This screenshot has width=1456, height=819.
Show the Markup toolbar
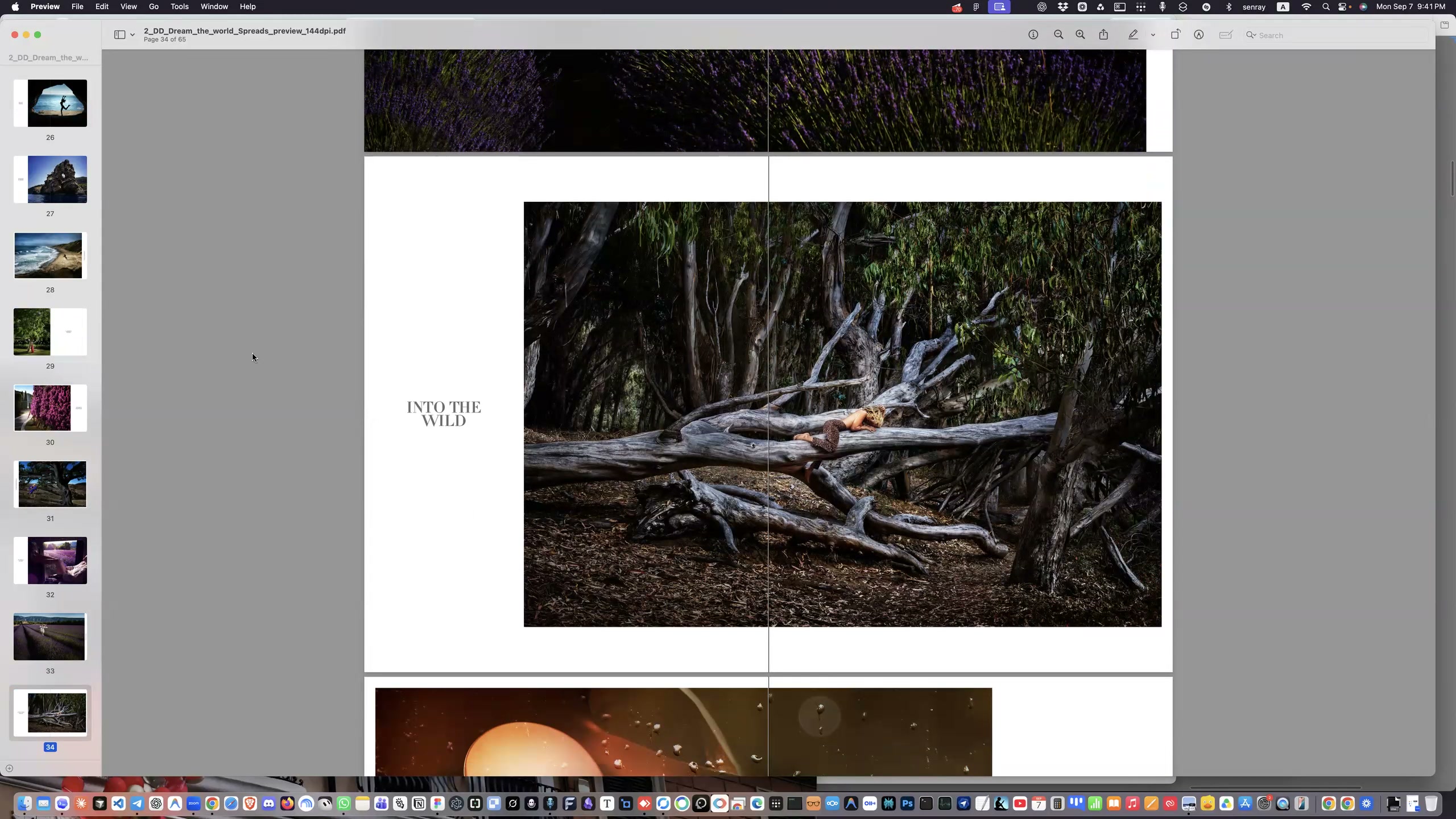(1199, 35)
